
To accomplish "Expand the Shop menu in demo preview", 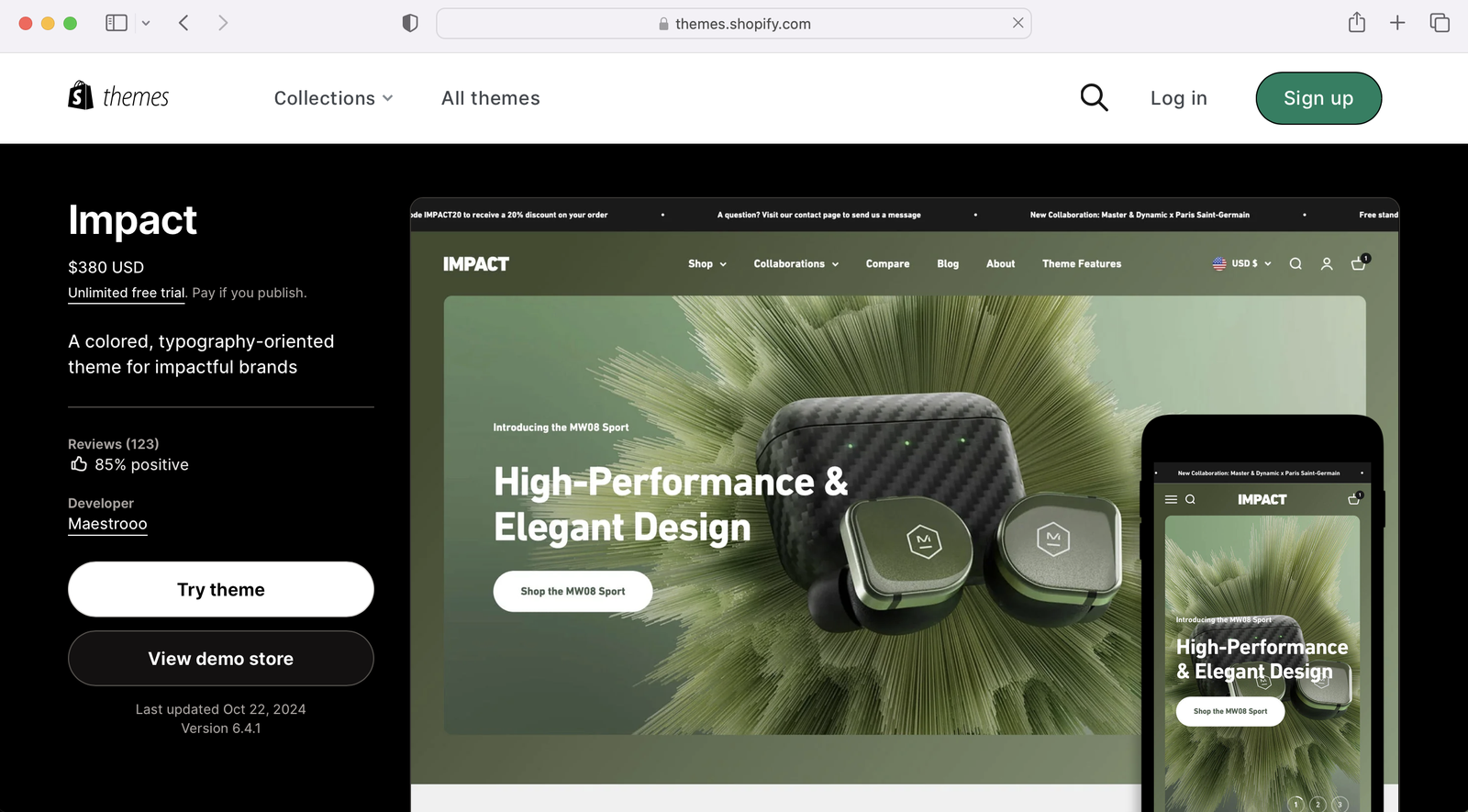I will (707, 264).
